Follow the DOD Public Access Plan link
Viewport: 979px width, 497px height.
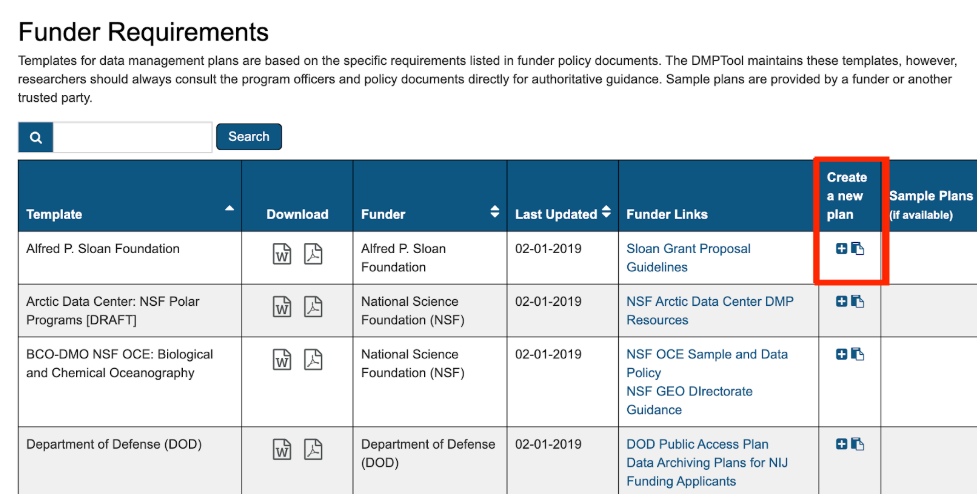[697, 444]
